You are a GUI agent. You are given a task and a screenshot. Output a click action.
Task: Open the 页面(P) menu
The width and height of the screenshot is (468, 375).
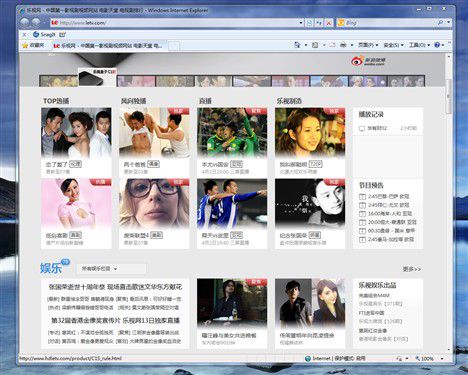[x=368, y=45]
